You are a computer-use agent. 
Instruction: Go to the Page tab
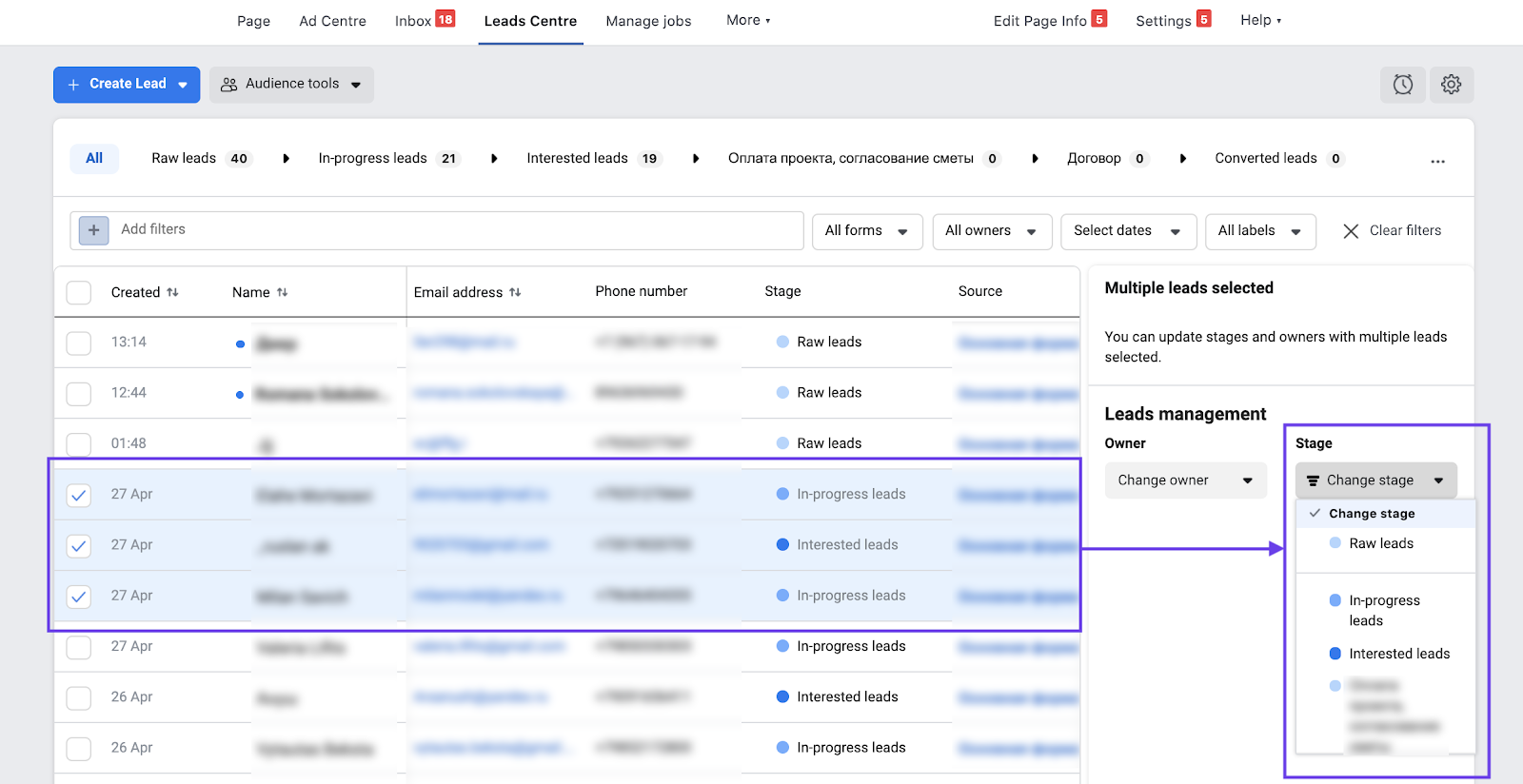(x=253, y=21)
